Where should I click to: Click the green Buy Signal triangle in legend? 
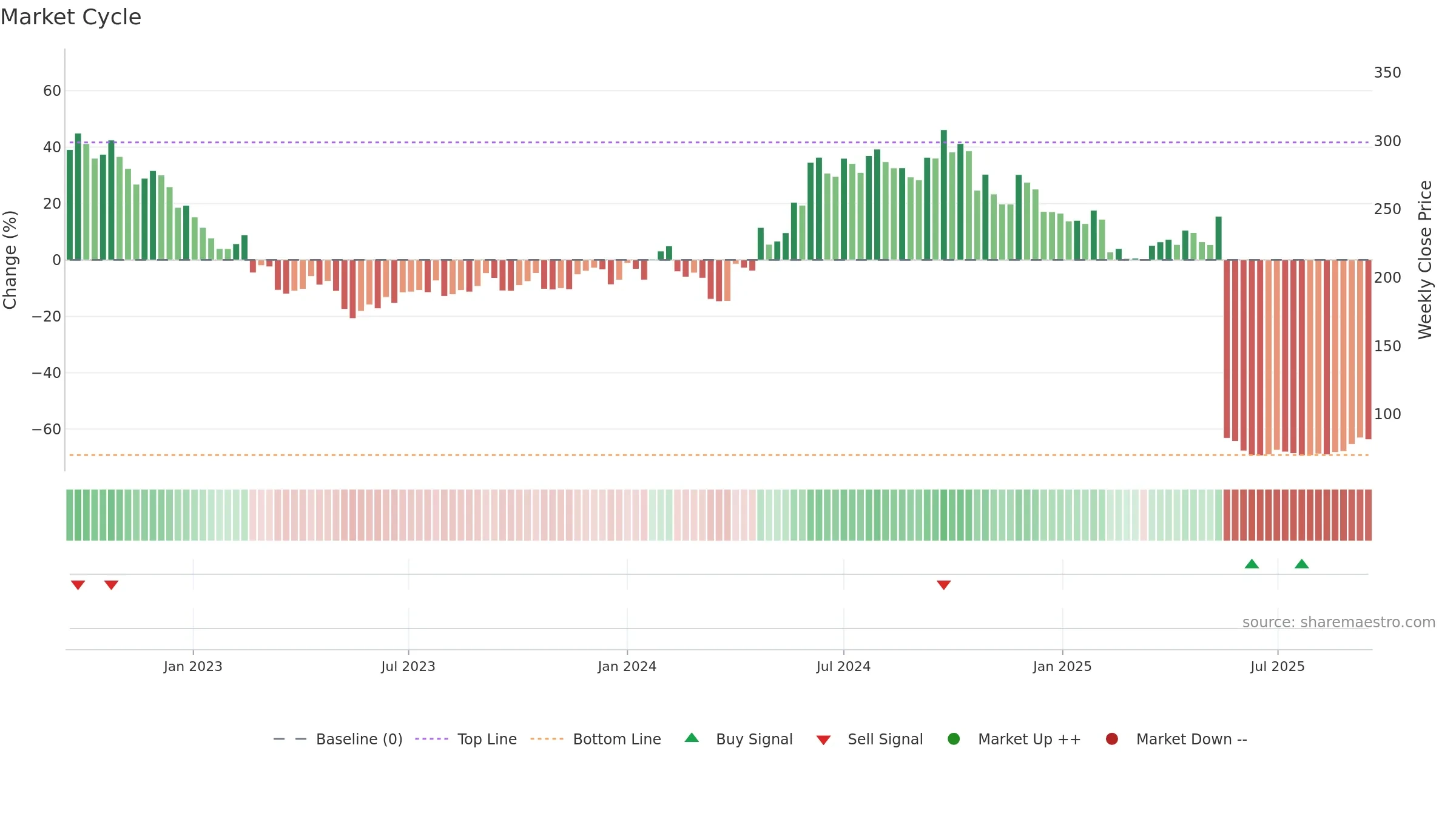(x=692, y=738)
